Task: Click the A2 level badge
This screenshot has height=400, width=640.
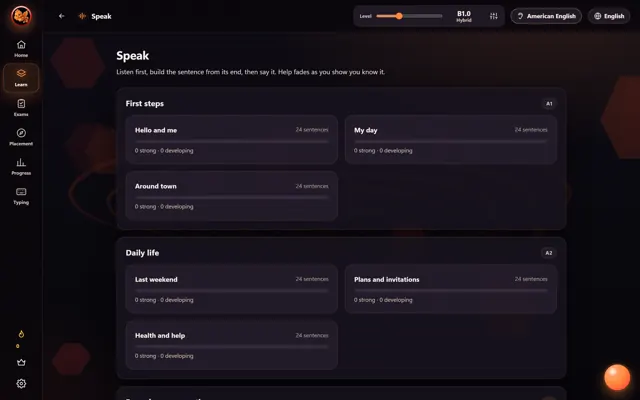Action: [x=549, y=253]
